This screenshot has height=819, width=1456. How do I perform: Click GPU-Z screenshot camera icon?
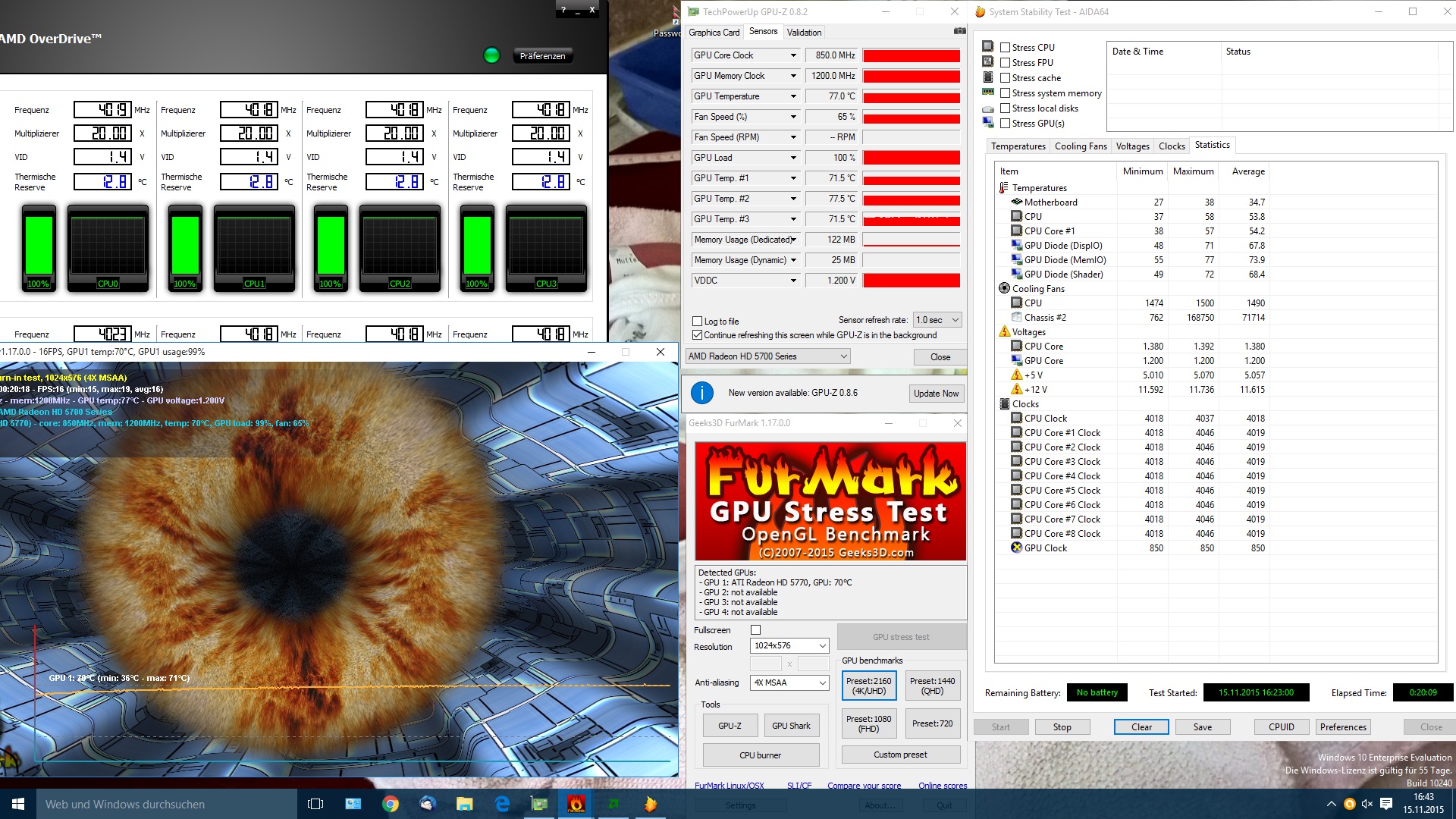(959, 31)
